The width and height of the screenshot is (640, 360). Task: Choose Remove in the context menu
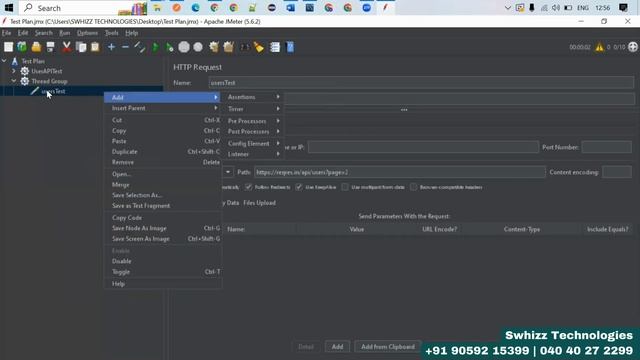point(163,162)
